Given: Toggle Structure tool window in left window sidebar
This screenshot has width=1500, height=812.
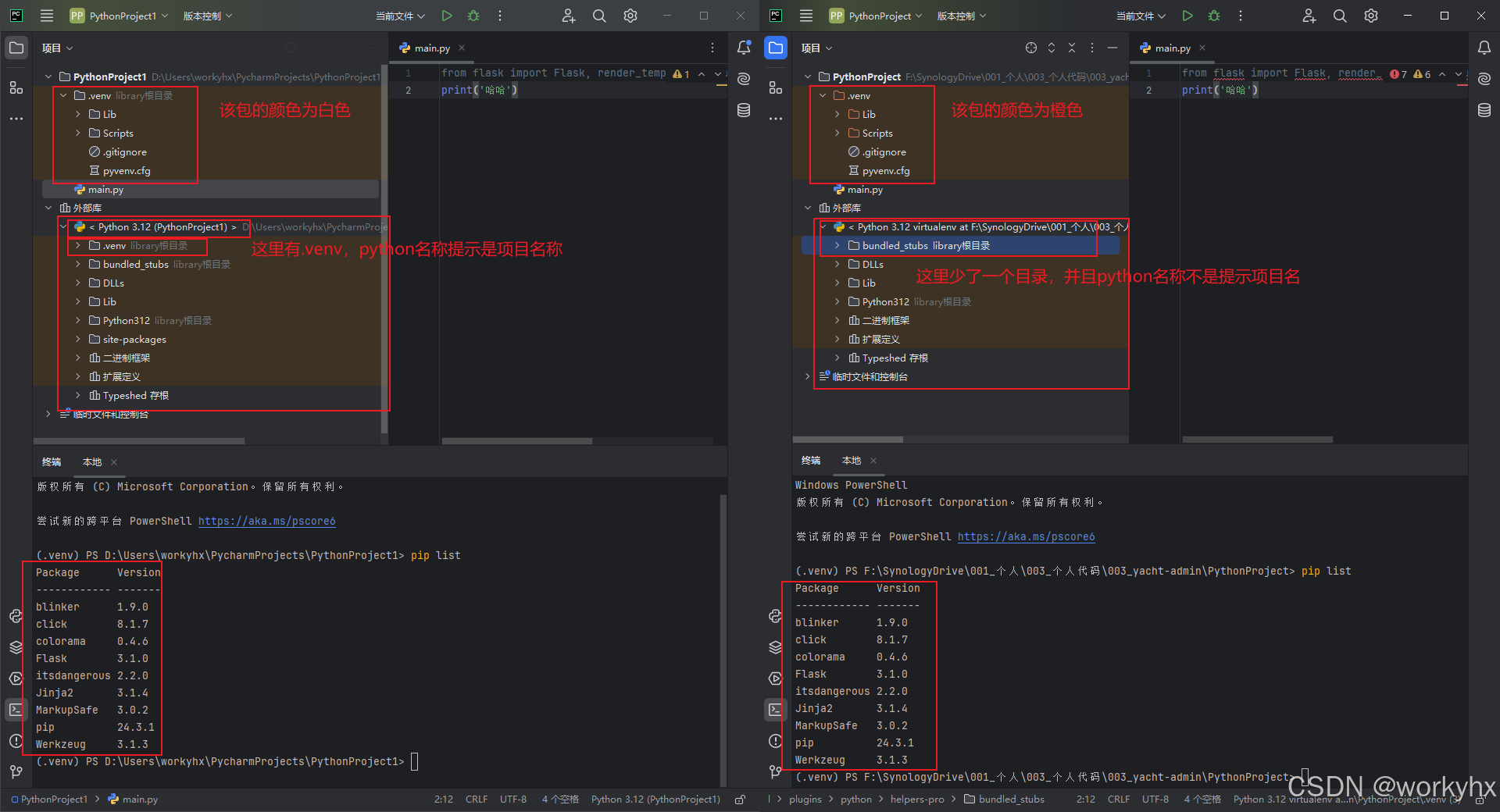Looking at the screenshot, I should (16, 87).
